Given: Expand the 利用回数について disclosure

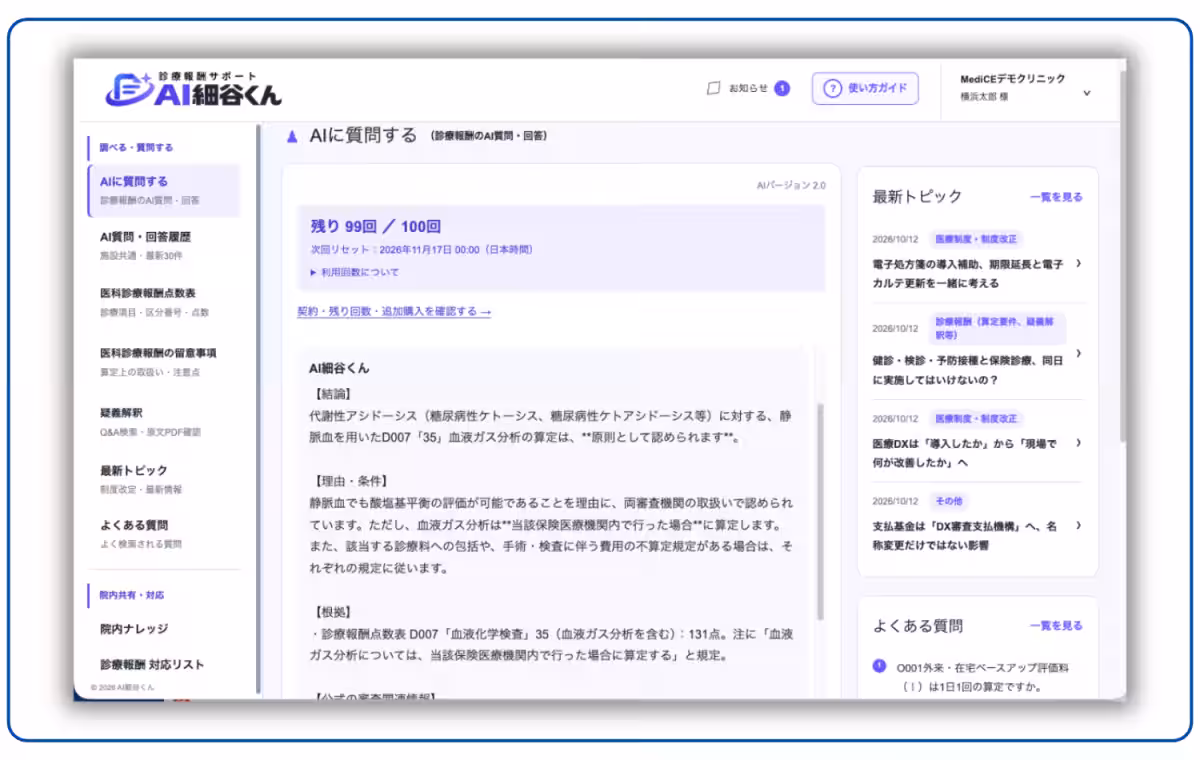Looking at the screenshot, I should point(355,272).
